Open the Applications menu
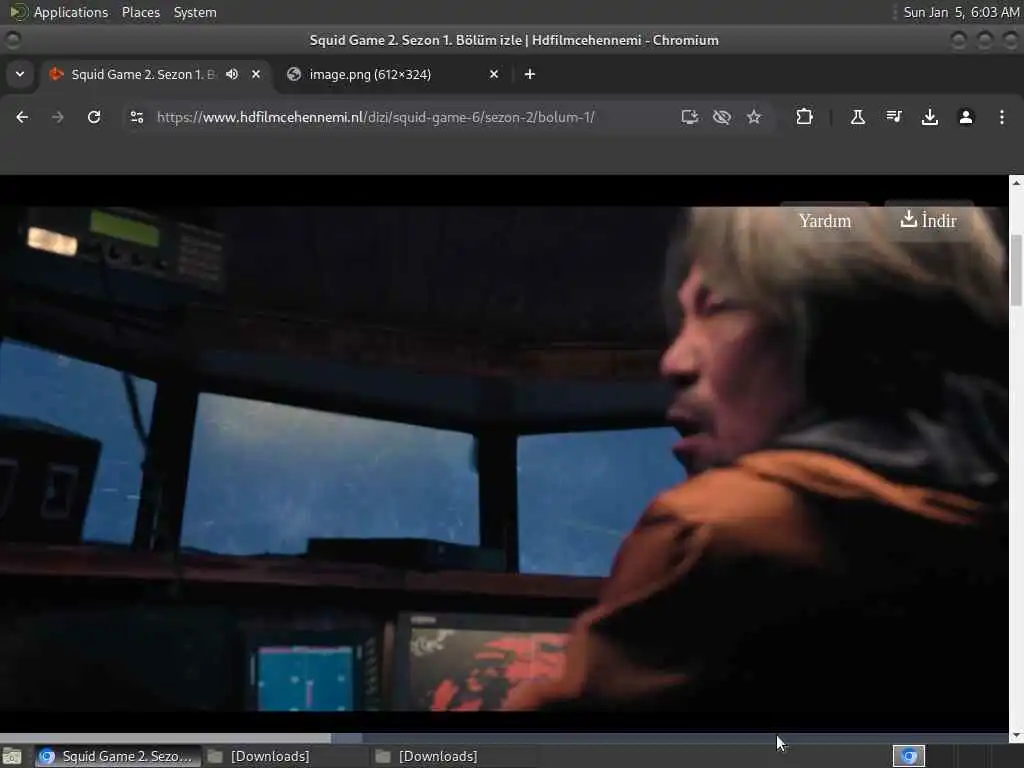 71,12
